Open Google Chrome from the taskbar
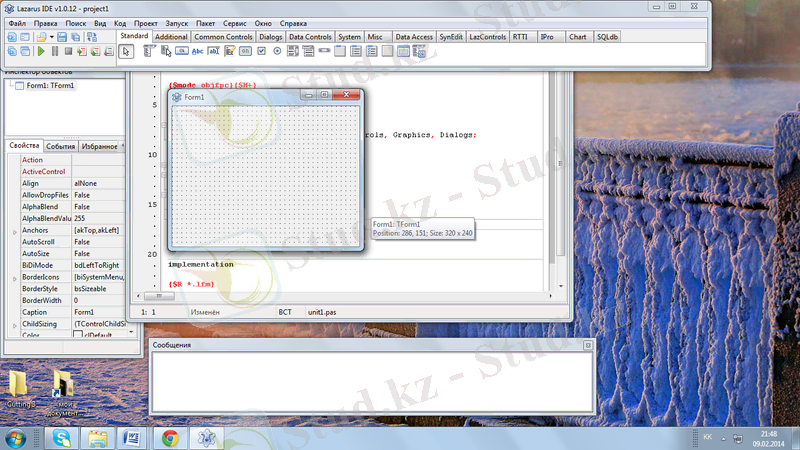 tap(170, 437)
